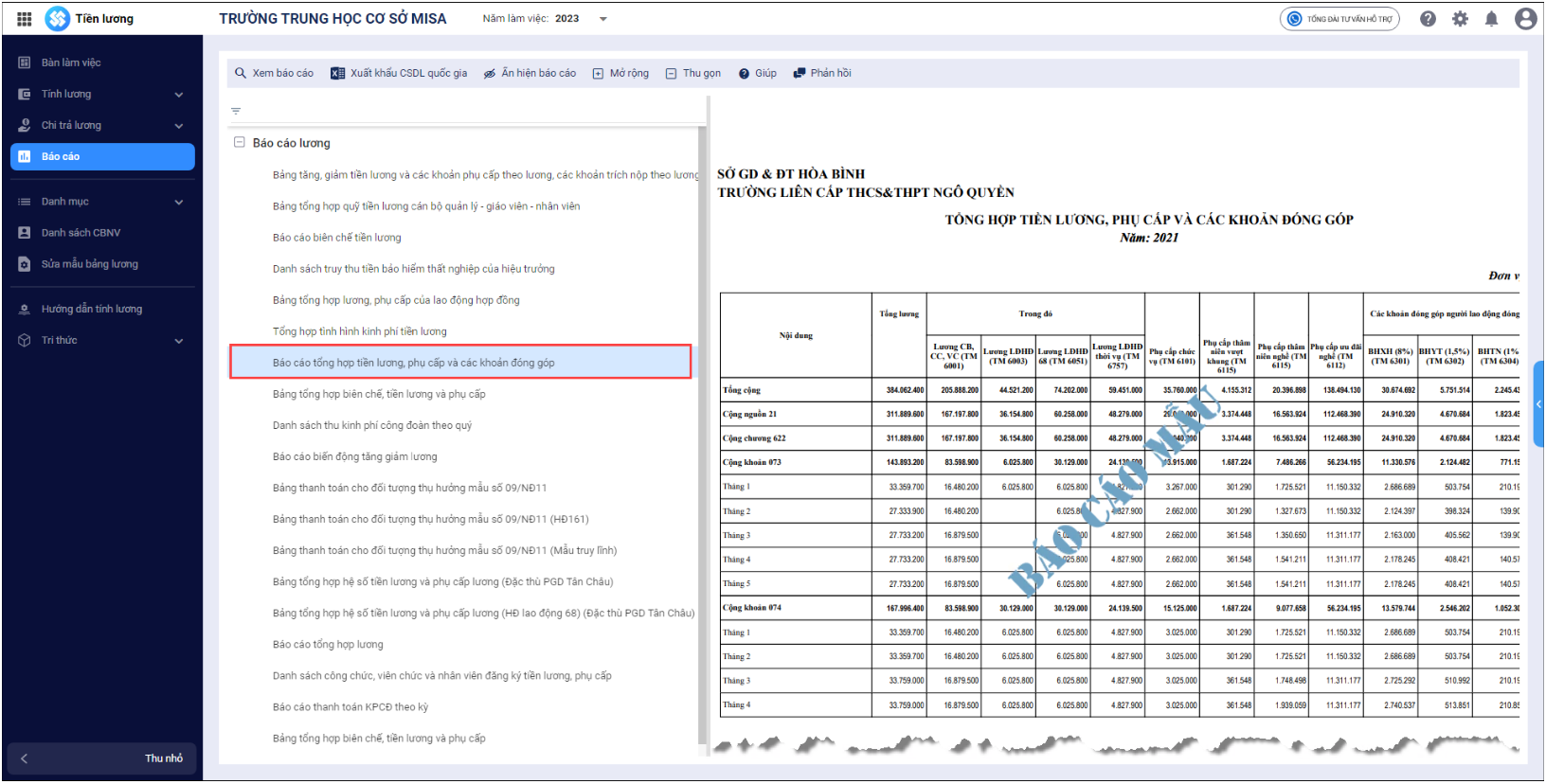
Task: Open the app grid launcher icon
Action: 25,19
